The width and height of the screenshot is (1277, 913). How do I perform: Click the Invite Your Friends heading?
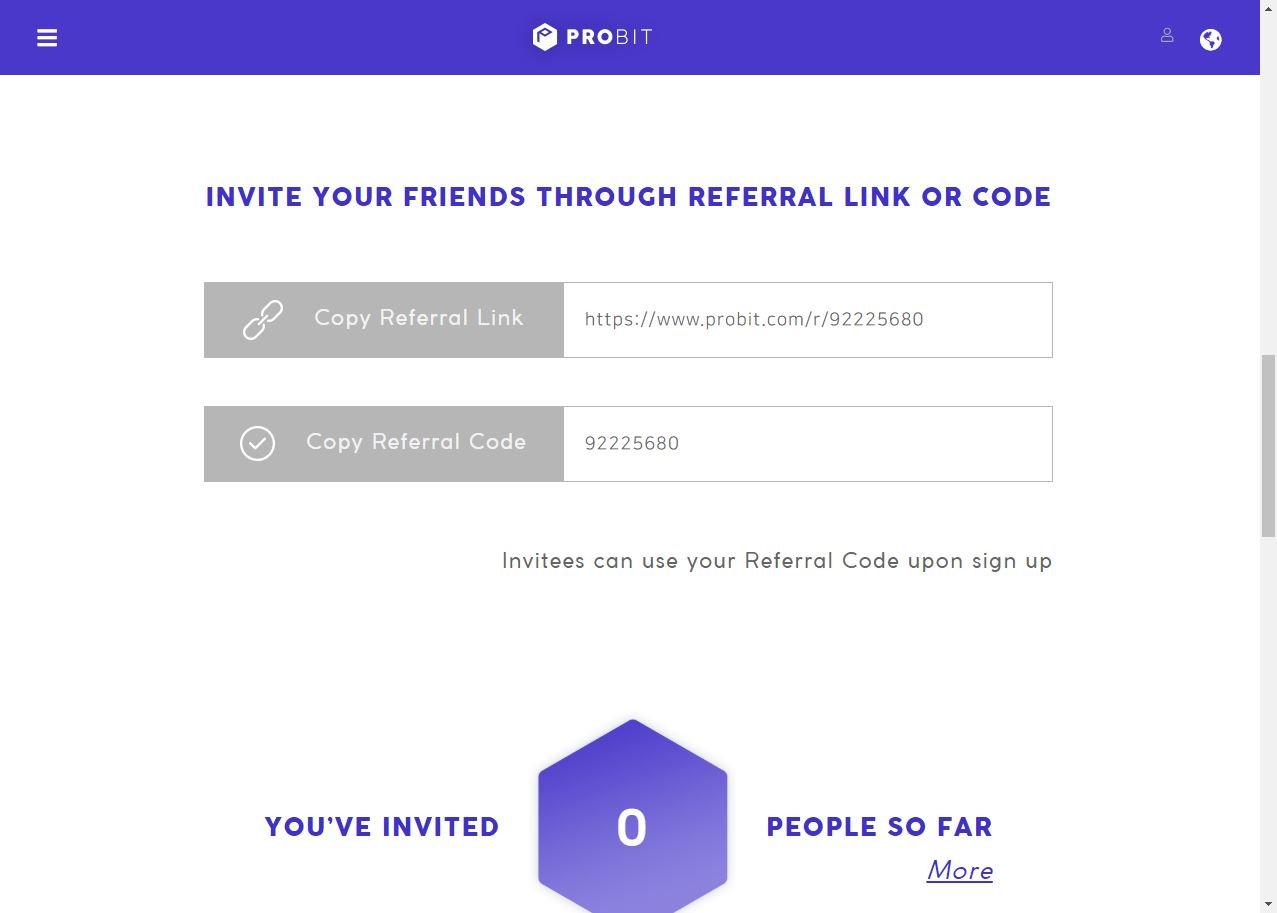click(x=628, y=197)
